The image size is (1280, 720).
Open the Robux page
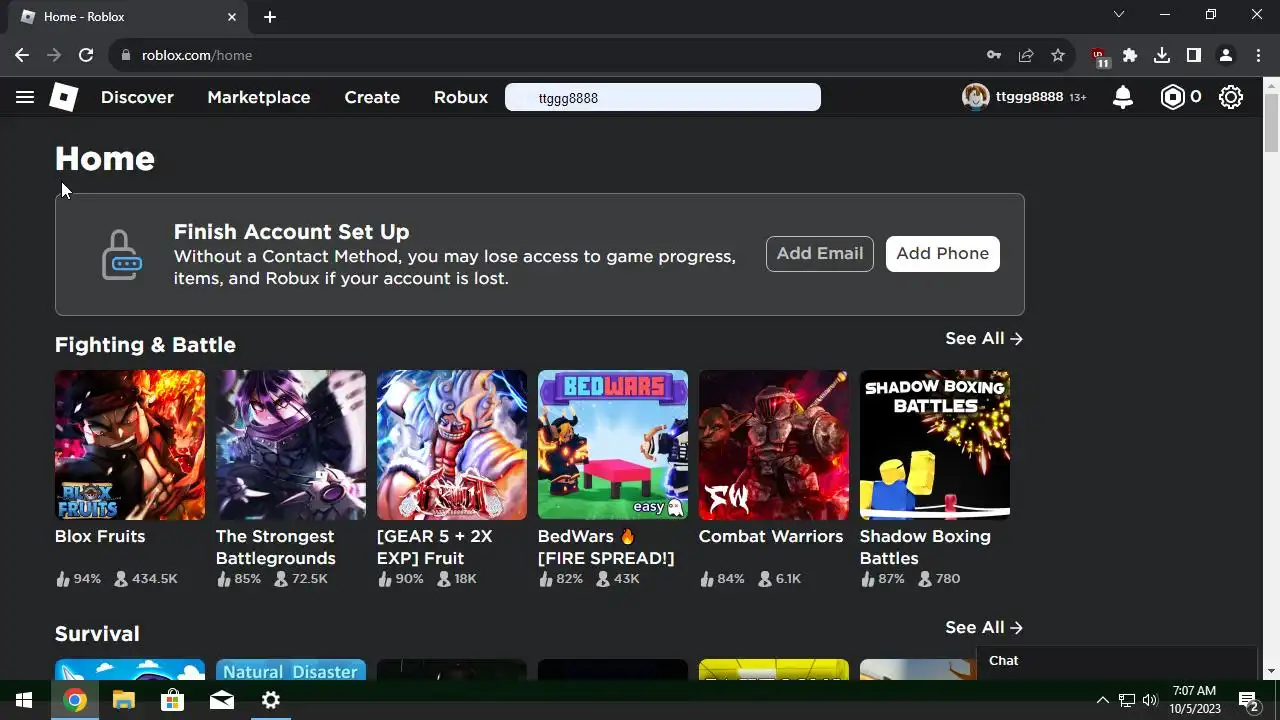click(x=461, y=97)
